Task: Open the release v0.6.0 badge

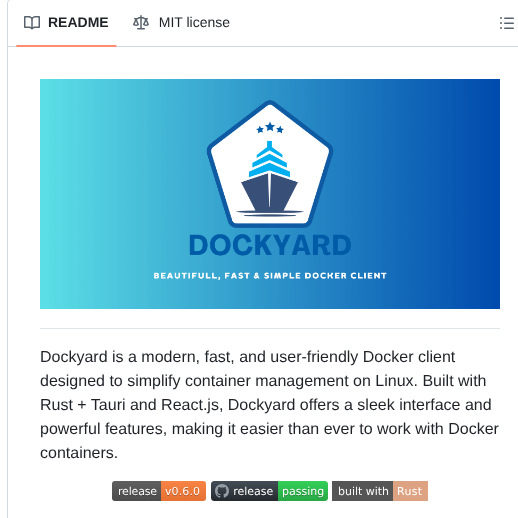Action: 159,491
